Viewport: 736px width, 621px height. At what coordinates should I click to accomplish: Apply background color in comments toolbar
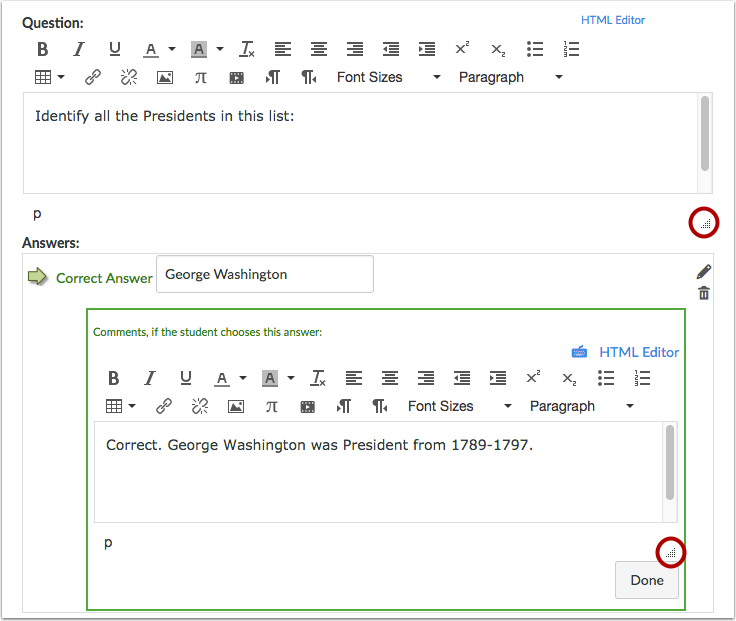pyautogui.click(x=270, y=378)
